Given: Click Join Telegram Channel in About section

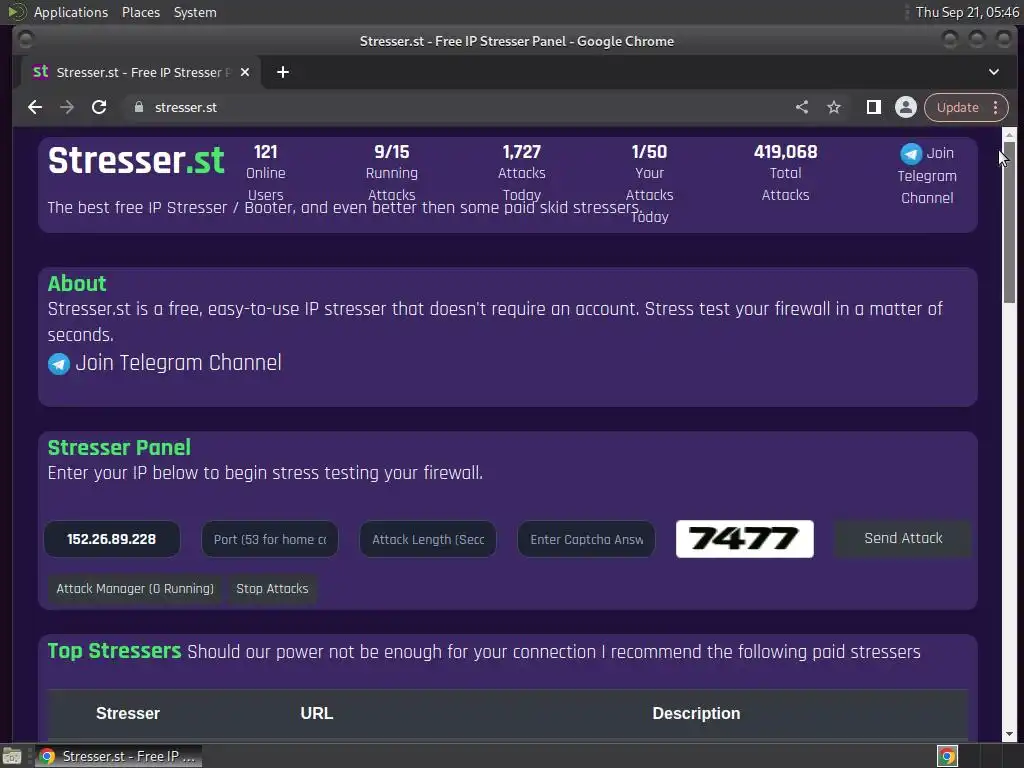Looking at the screenshot, I should point(178,362).
